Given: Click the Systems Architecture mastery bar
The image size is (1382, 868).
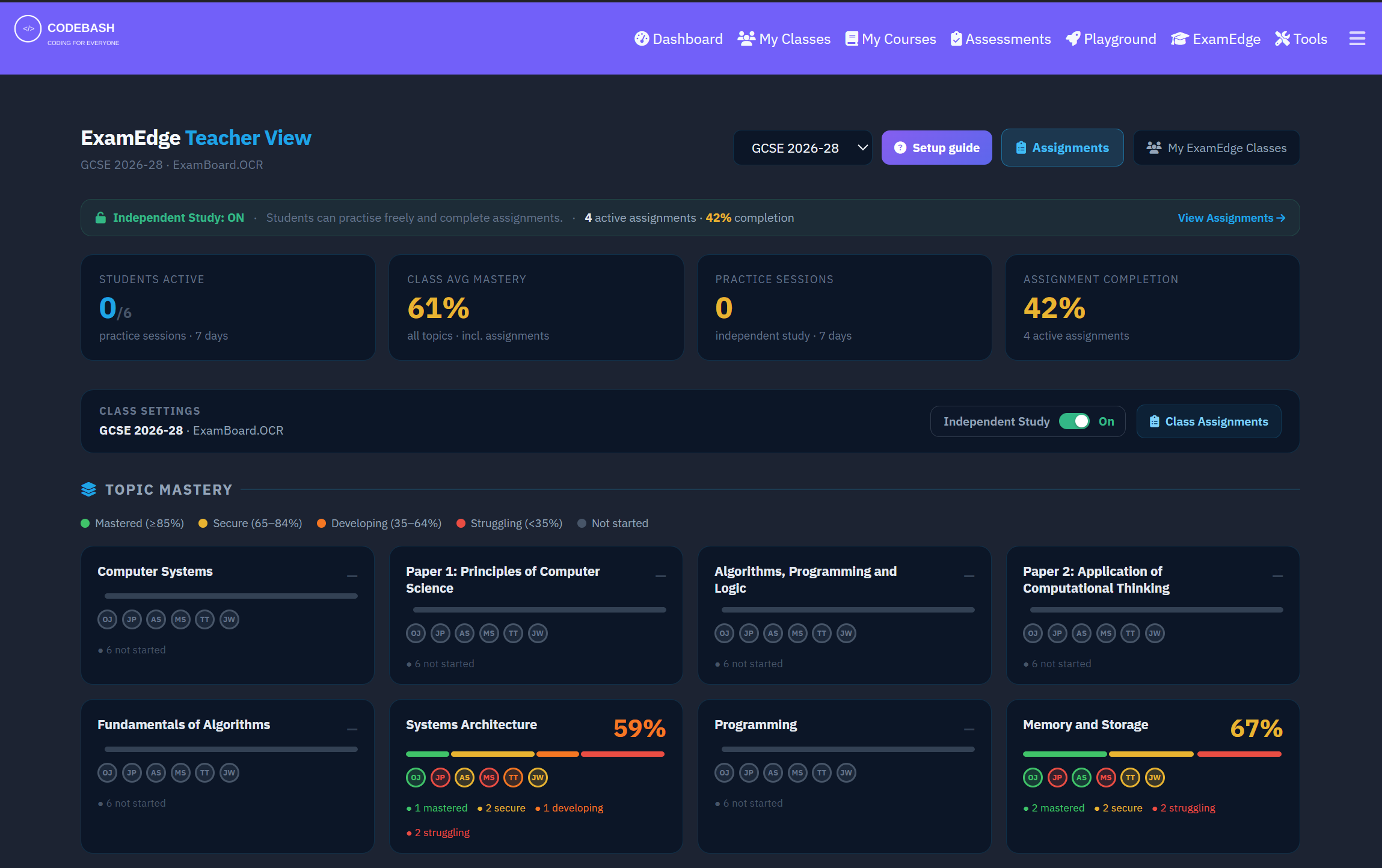Looking at the screenshot, I should pyautogui.click(x=535, y=754).
